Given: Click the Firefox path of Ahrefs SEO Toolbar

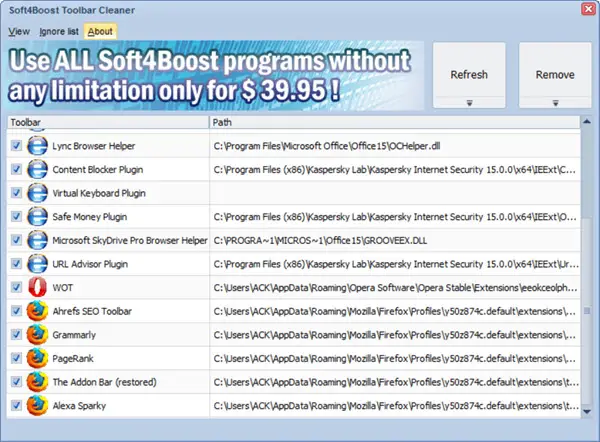Looking at the screenshot, I should click(395, 311).
